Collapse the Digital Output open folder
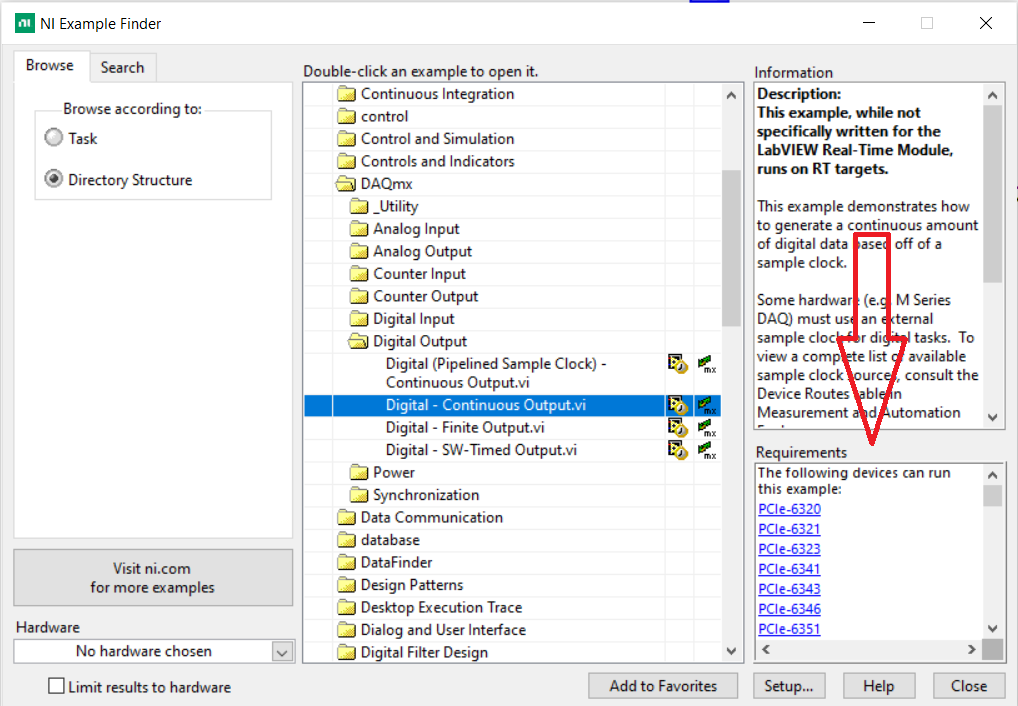 coord(358,342)
